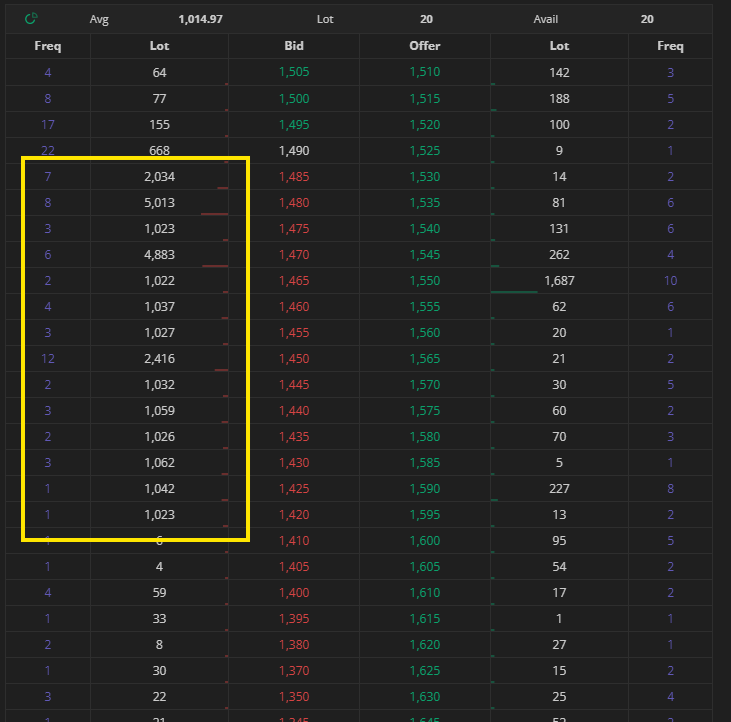Click the Bid column header
This screenshot has height=722, width=731.
[x=294, y=46]
